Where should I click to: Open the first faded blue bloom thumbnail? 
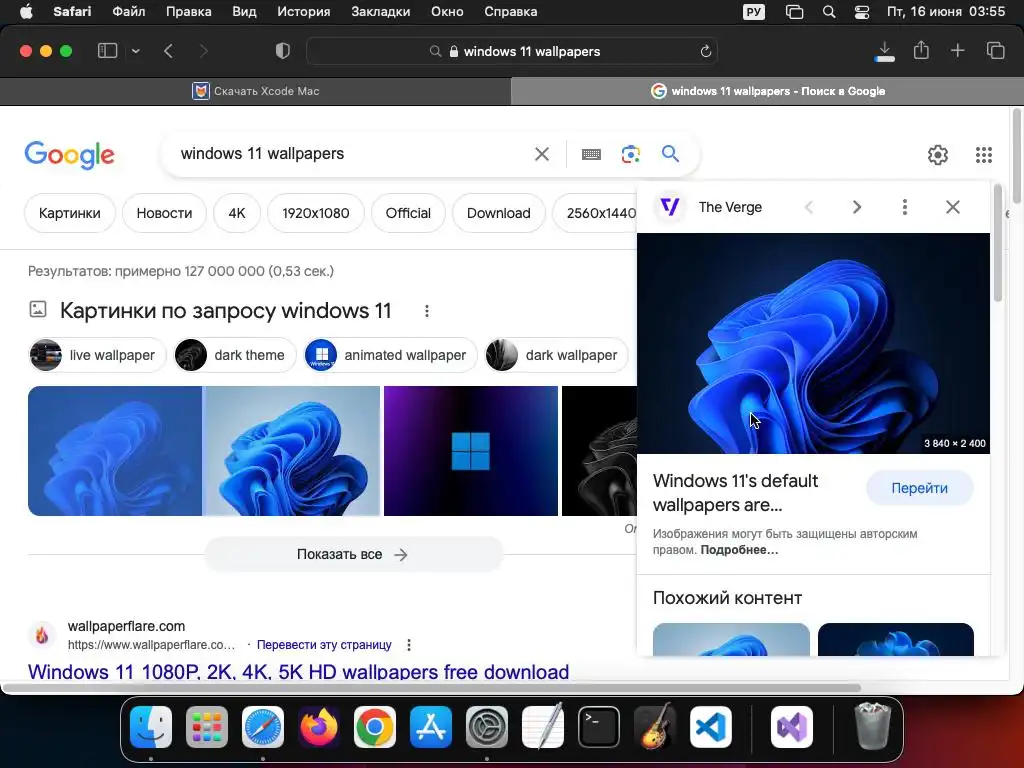[x=115, y=451]
